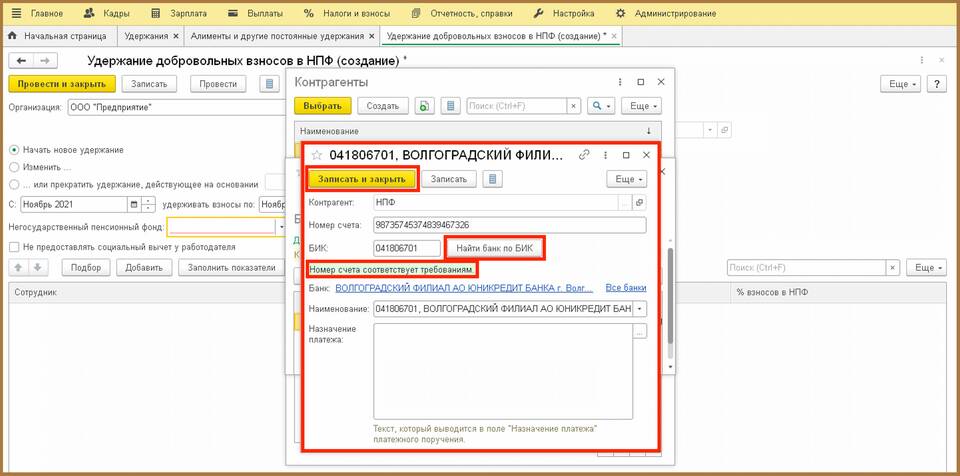Clear the Контрагенты search field

click(573, 106)
